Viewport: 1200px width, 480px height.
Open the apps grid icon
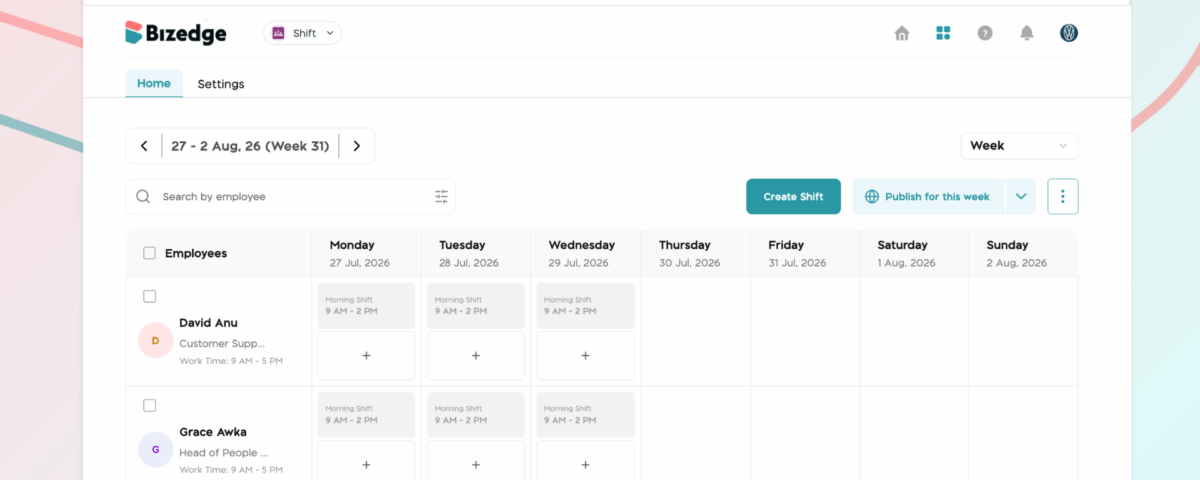(x=943, y=33)
